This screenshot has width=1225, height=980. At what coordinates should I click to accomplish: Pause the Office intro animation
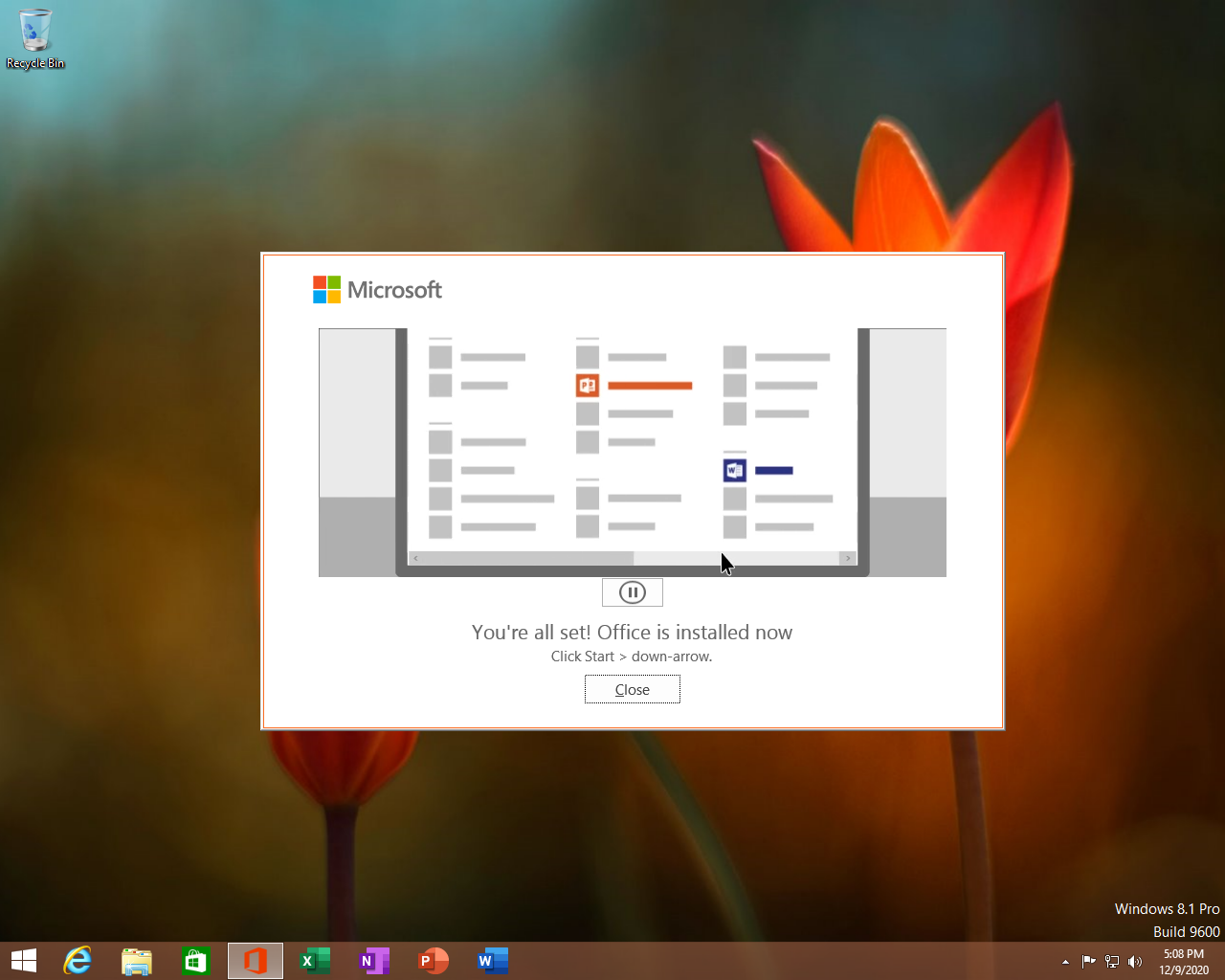click(632, 592)
